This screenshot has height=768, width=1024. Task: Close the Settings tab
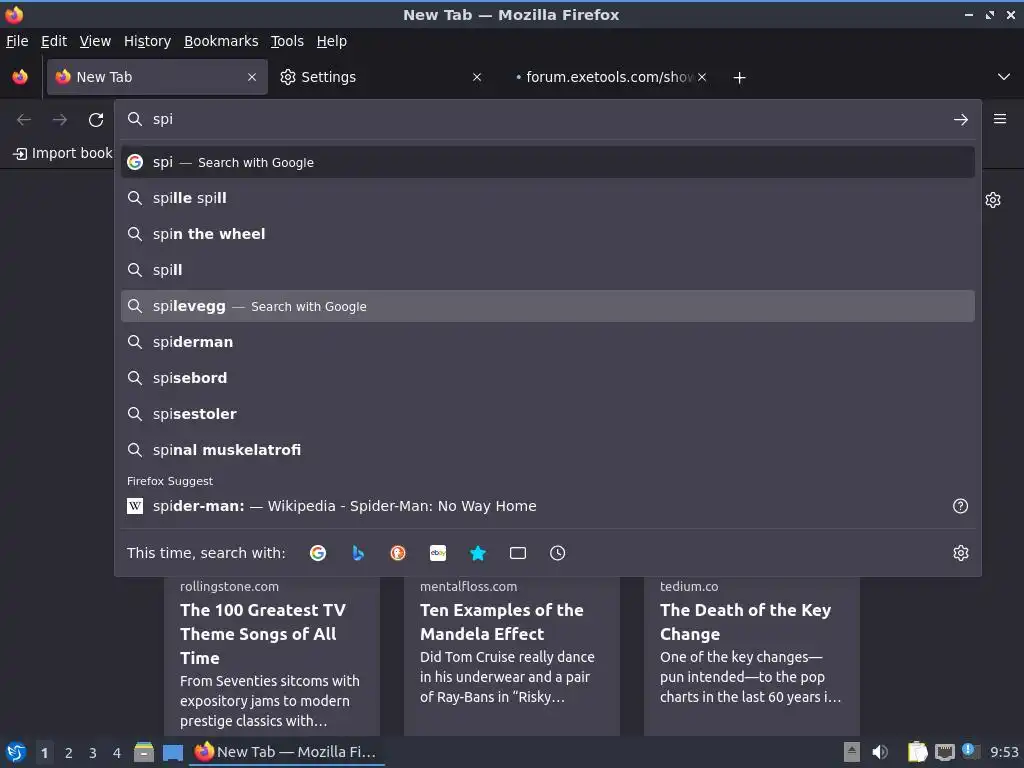coord(477,77)
